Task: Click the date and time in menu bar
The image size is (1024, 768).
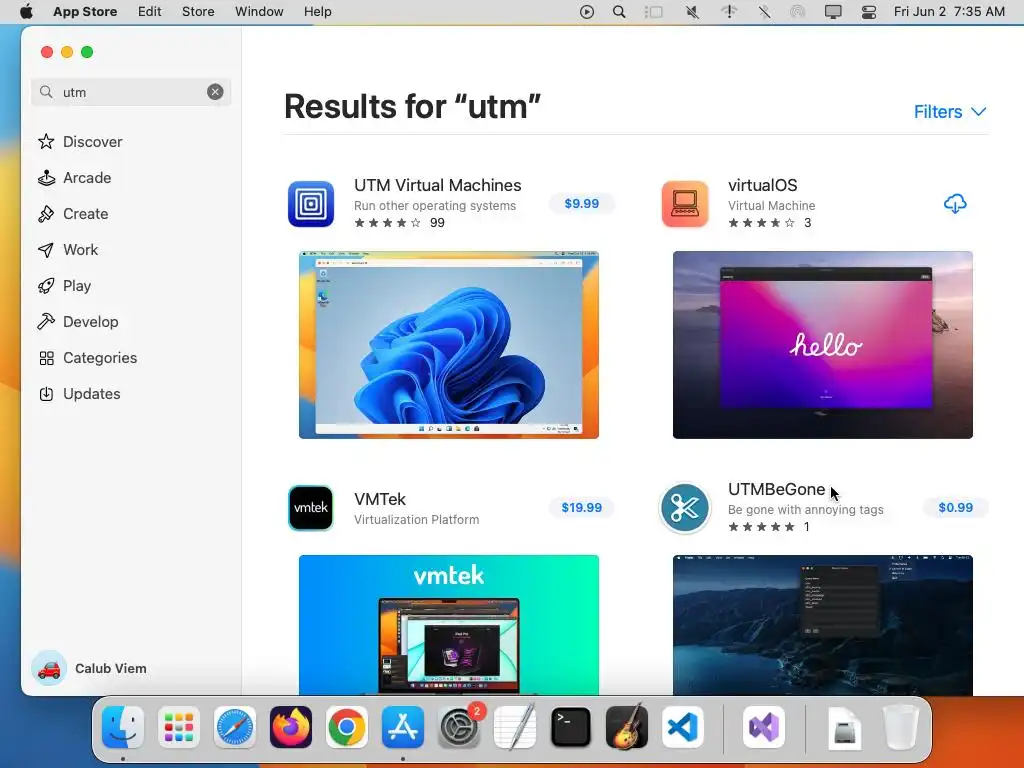Action: (x=949, y=12)
